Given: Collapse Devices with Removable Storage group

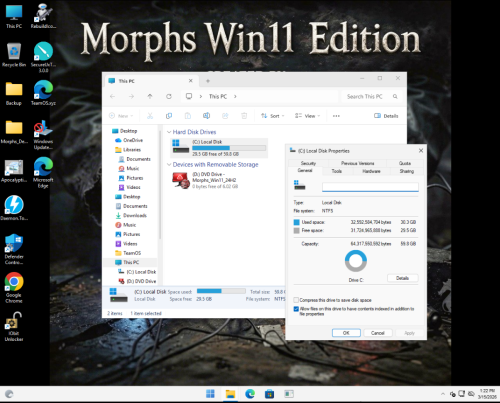Looking at the screenshot, I should (x=169, y=165).
